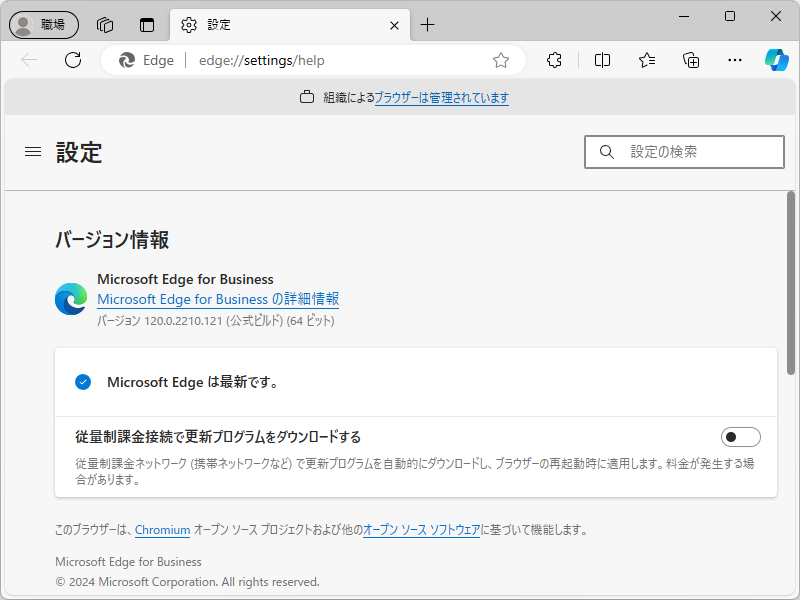
Task: Open the Settings and more menu
Action: tap(735, 60)
